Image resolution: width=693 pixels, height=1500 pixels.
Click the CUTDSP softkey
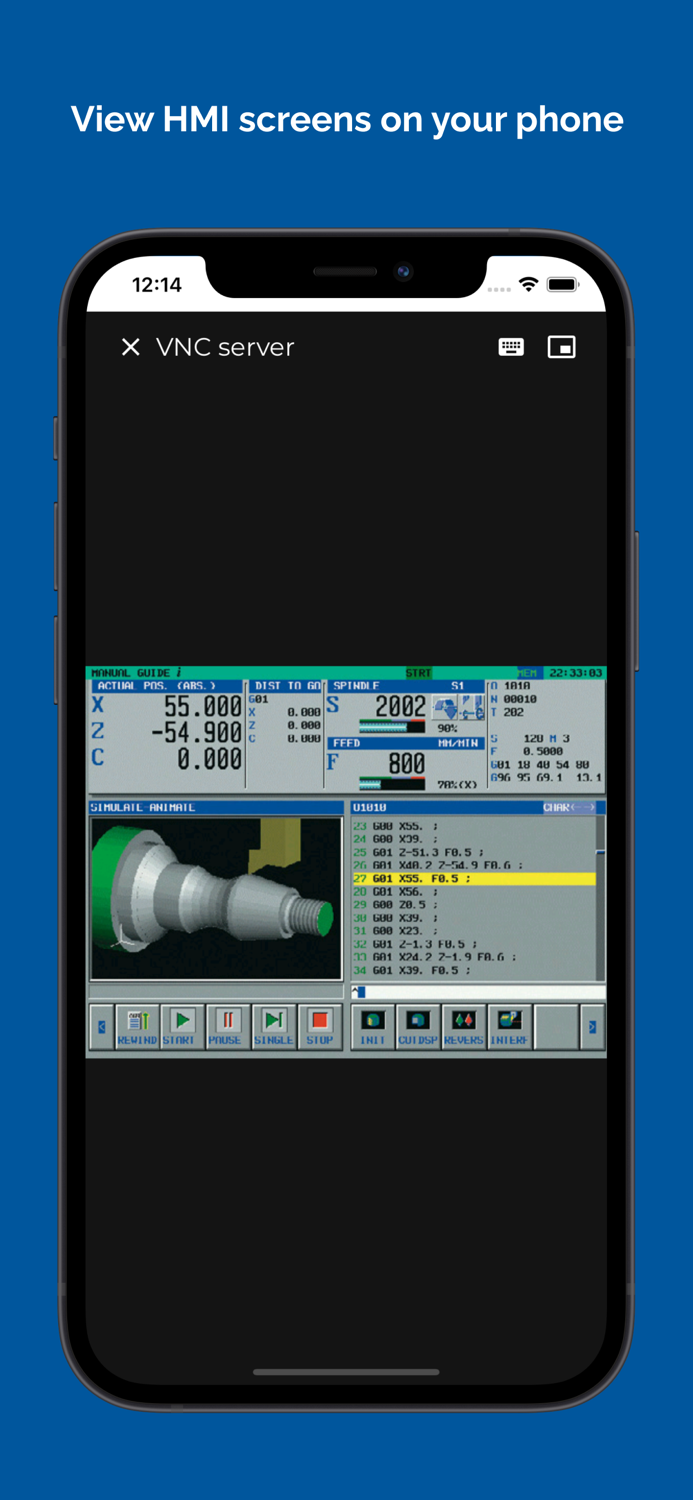418,1027
